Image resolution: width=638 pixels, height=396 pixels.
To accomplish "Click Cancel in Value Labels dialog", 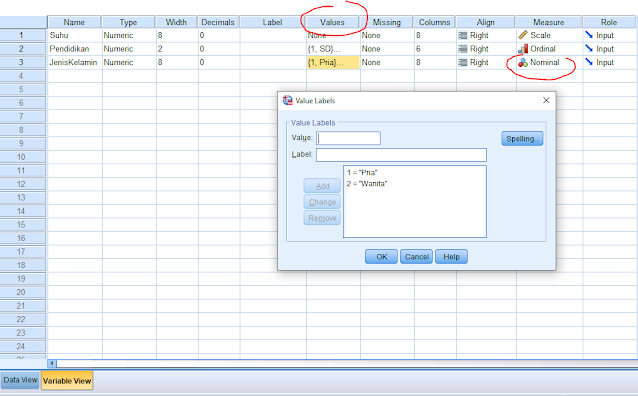I will 416,256.
